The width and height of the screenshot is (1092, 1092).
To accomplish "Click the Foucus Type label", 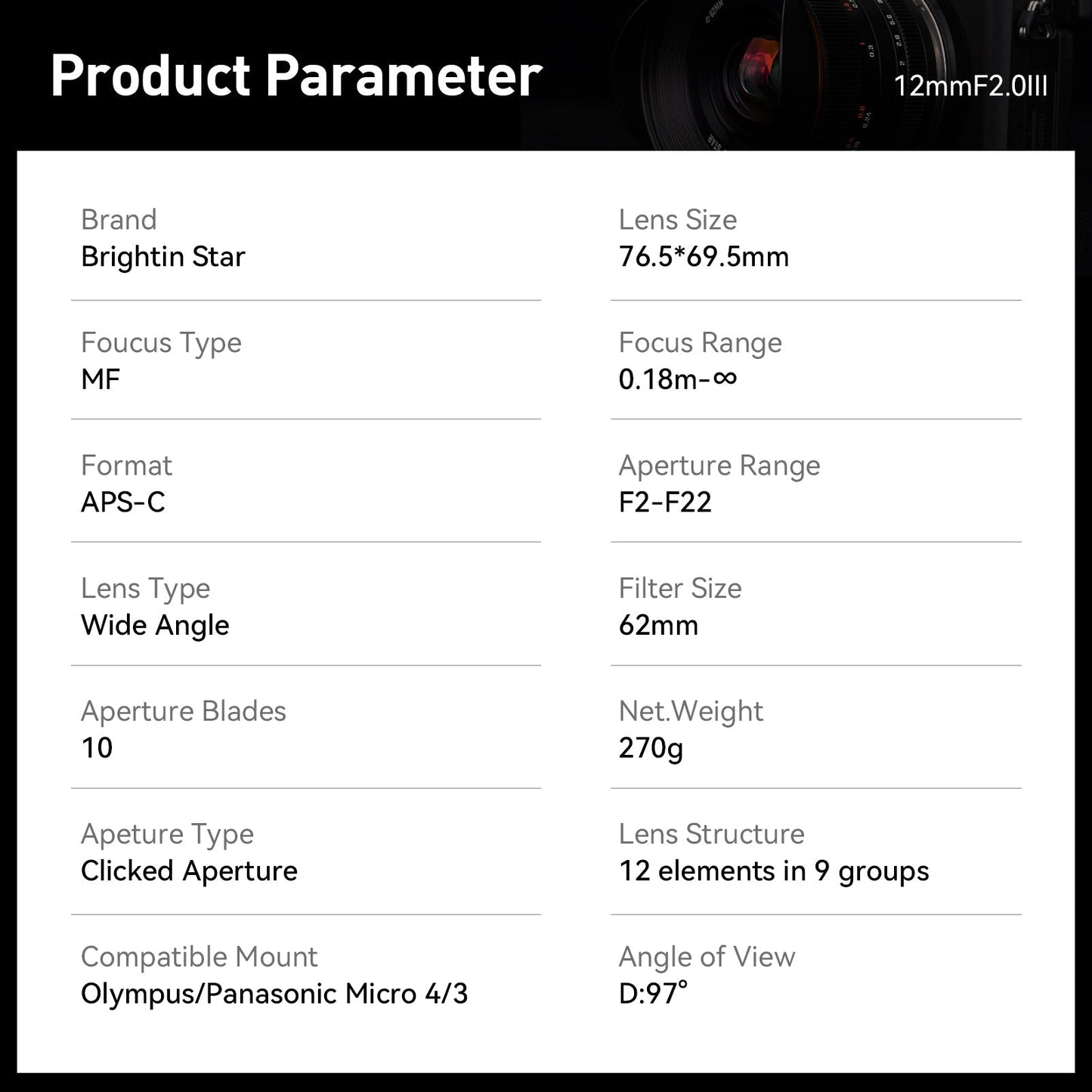I will click(161, 343).
